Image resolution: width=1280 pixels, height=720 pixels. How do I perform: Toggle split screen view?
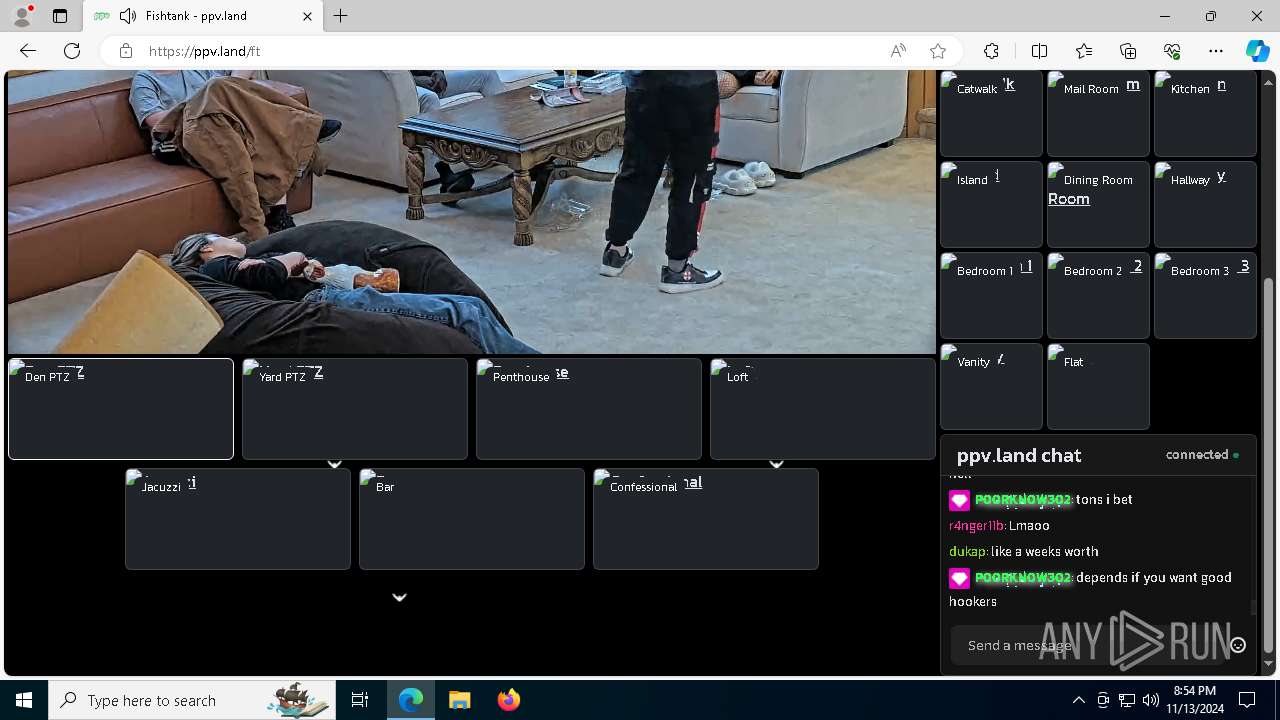click(1039, 51)
